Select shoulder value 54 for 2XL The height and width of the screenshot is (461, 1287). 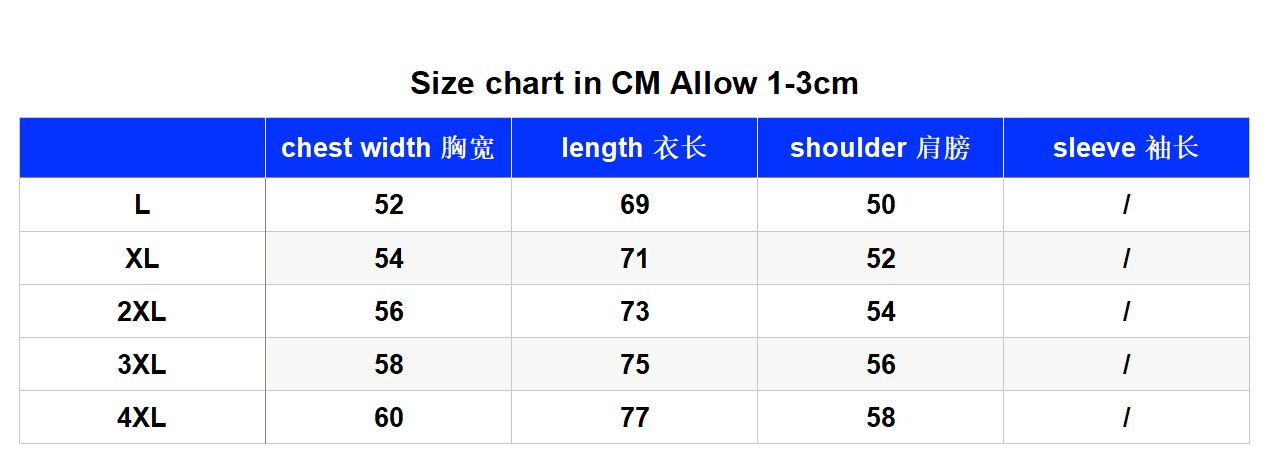coord(880,311)
